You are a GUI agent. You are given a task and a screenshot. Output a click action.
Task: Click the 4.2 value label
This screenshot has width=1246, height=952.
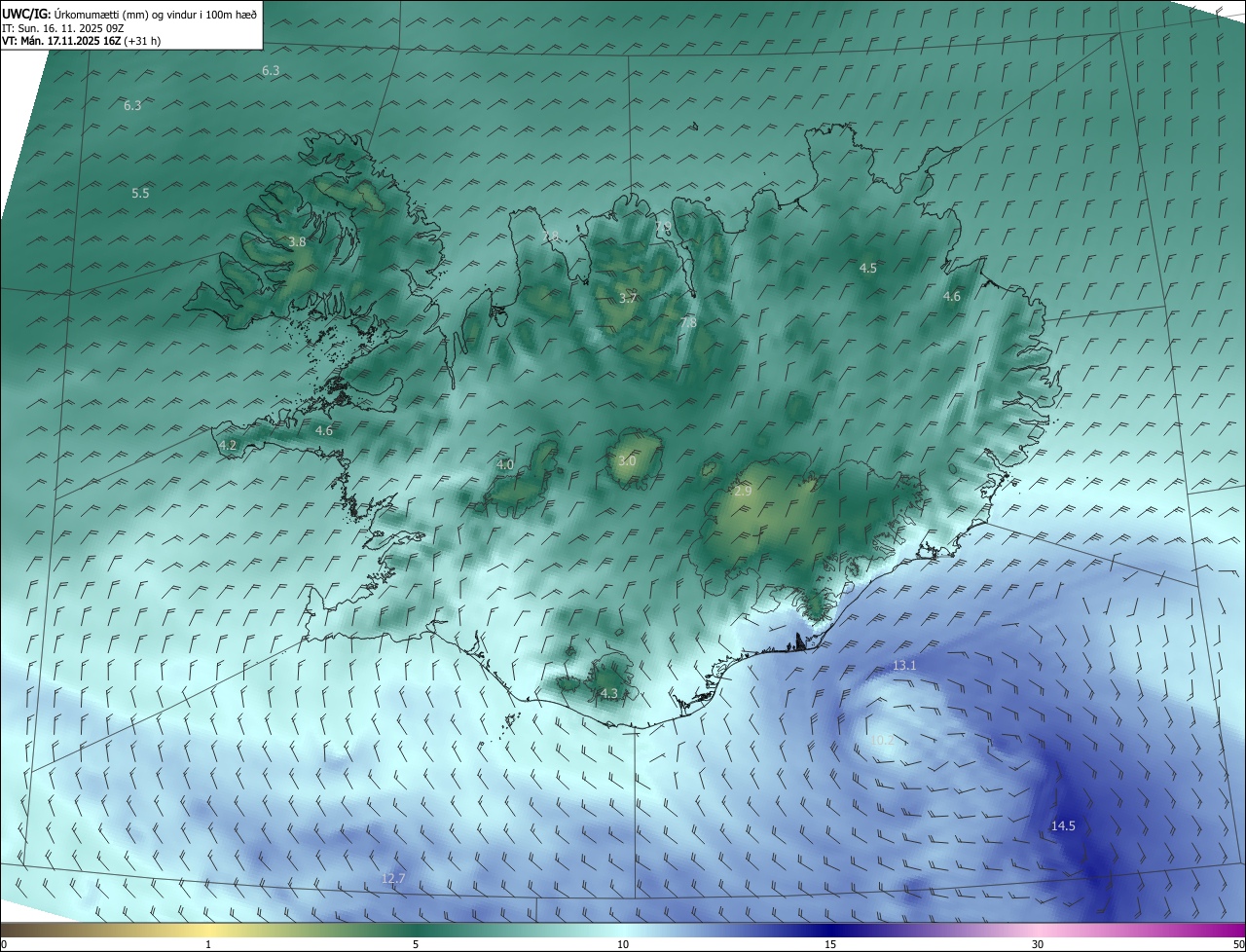[x=228, y=445]
